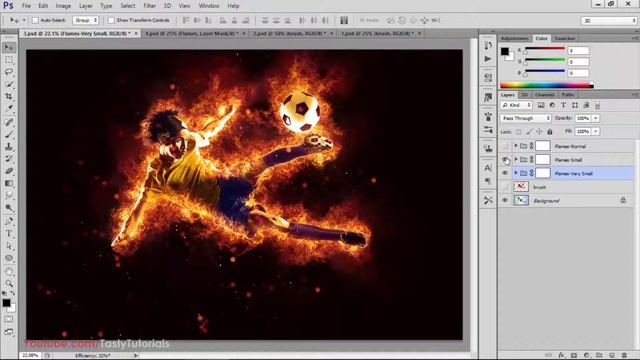Click the zoom percentage field in status bar
Screen dimensions: 640x360
pyautogui.click(x=30, y=356)
